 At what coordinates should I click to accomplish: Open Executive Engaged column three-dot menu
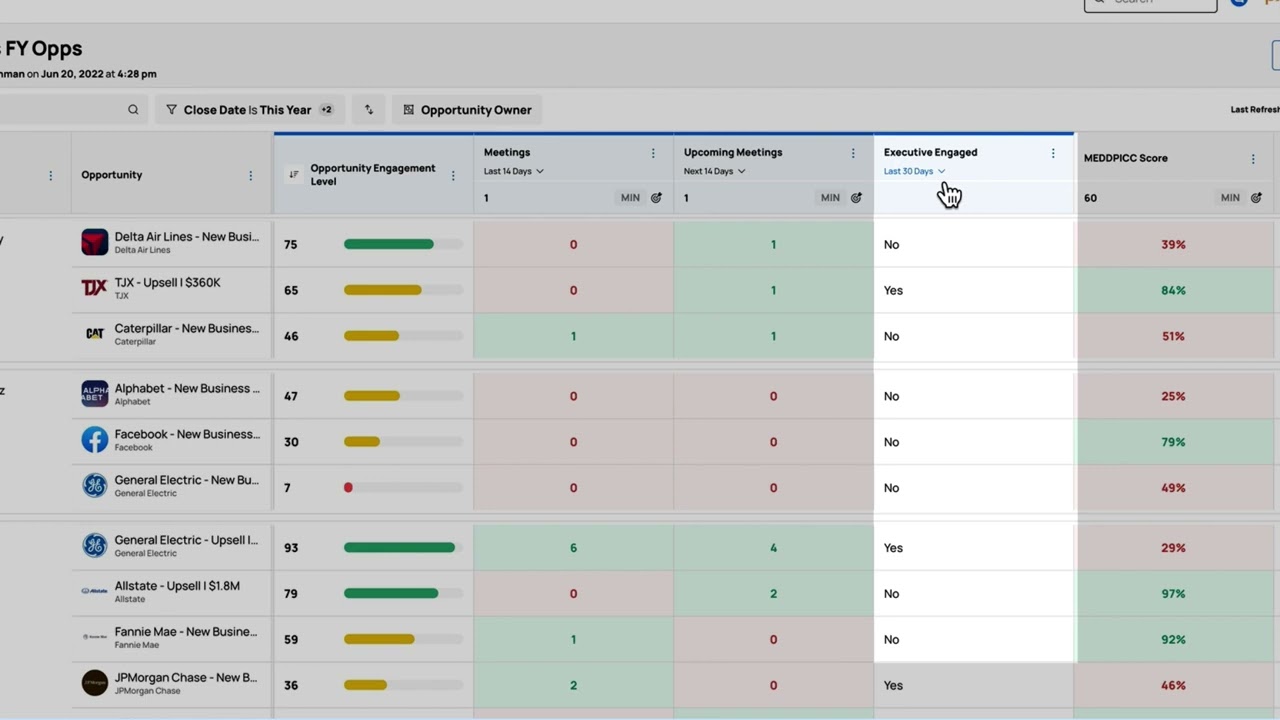(x=1053, y=153)
